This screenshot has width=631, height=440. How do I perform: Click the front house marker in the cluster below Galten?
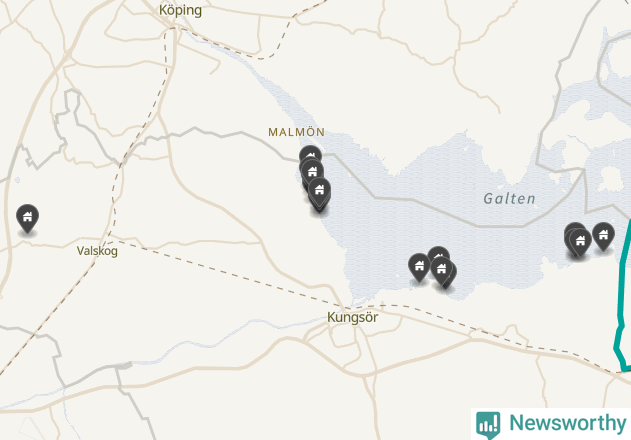[580, 242]
